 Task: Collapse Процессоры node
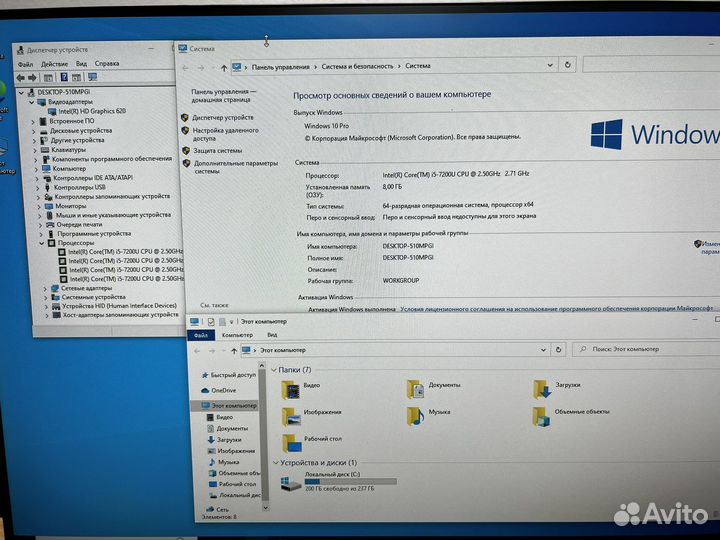coord(41,243)
